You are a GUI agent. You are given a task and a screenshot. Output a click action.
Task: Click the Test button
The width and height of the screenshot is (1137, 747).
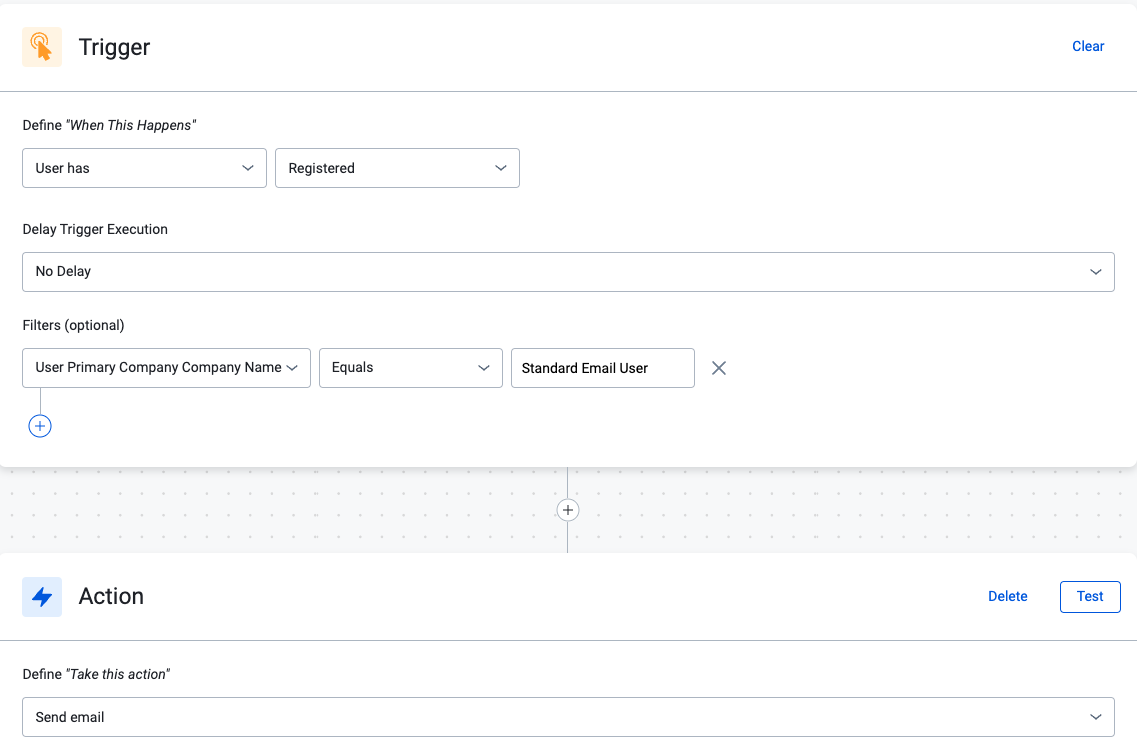pos(1090,597)
